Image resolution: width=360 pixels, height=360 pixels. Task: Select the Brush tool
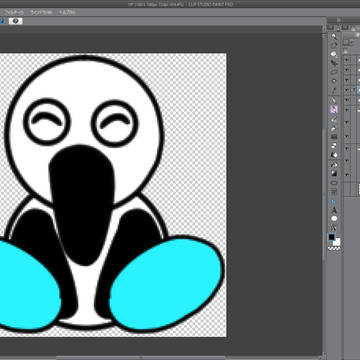[334, 119]
